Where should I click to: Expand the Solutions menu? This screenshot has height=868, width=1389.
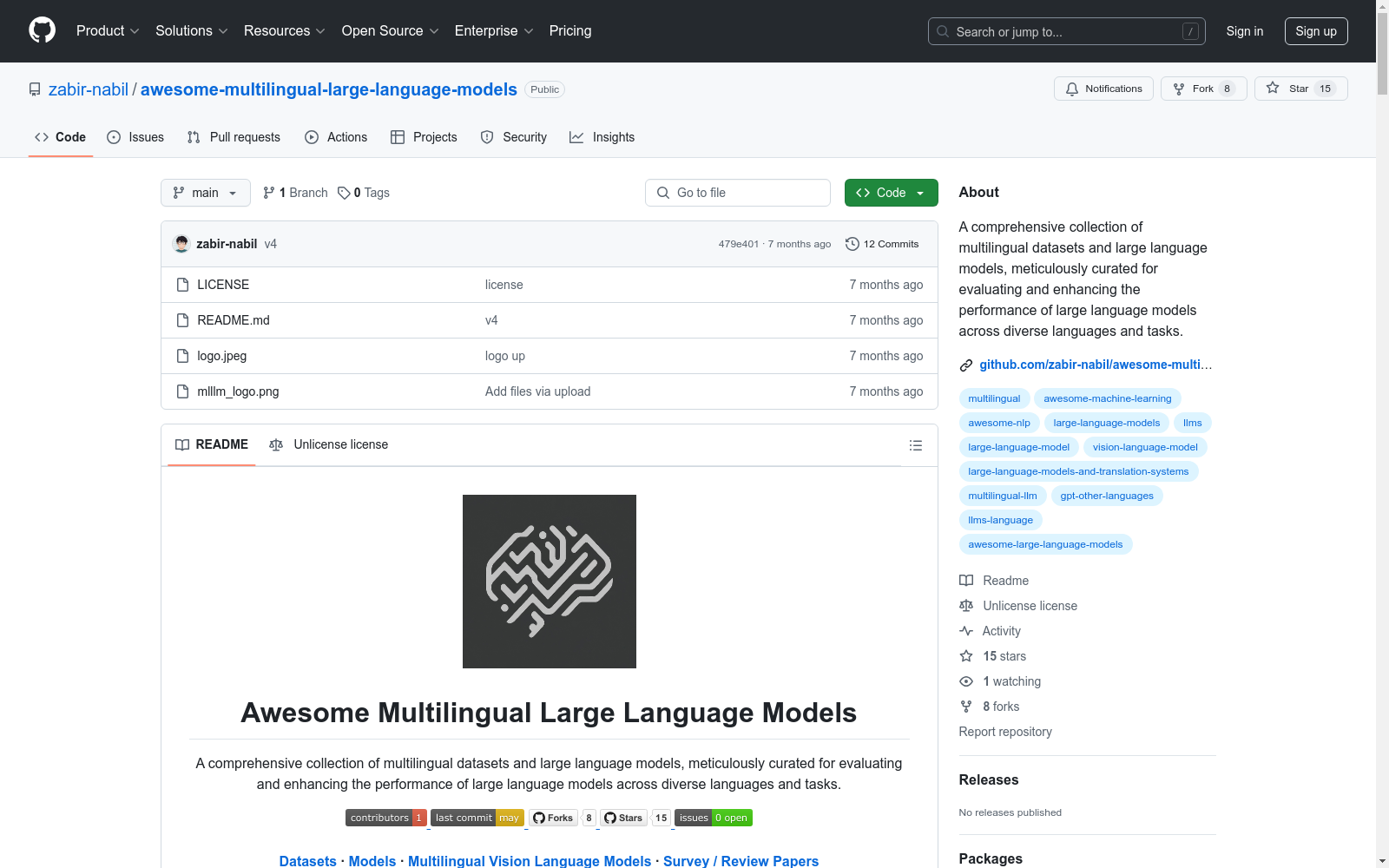coord(192,30)
